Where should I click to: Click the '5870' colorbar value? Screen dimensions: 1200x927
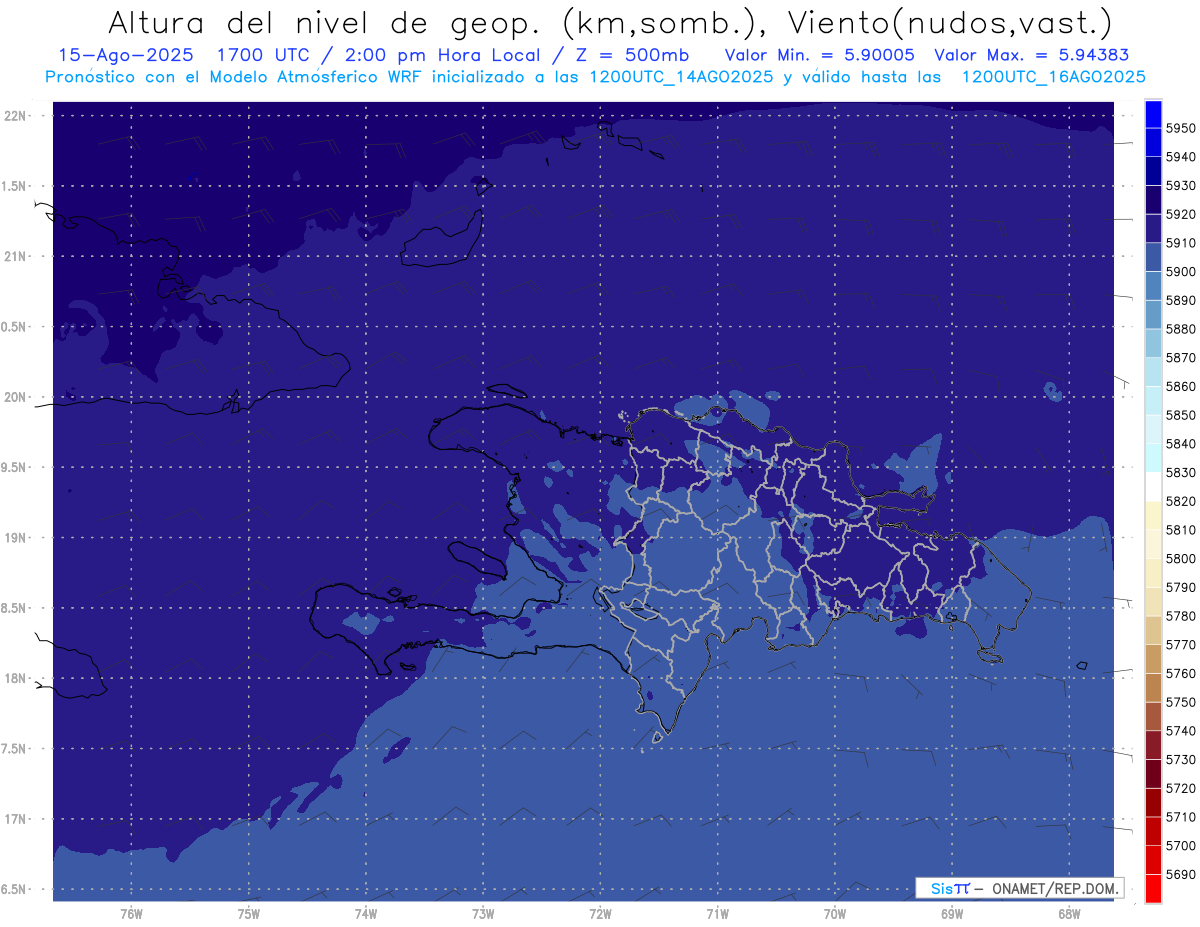pos(1180,358)
